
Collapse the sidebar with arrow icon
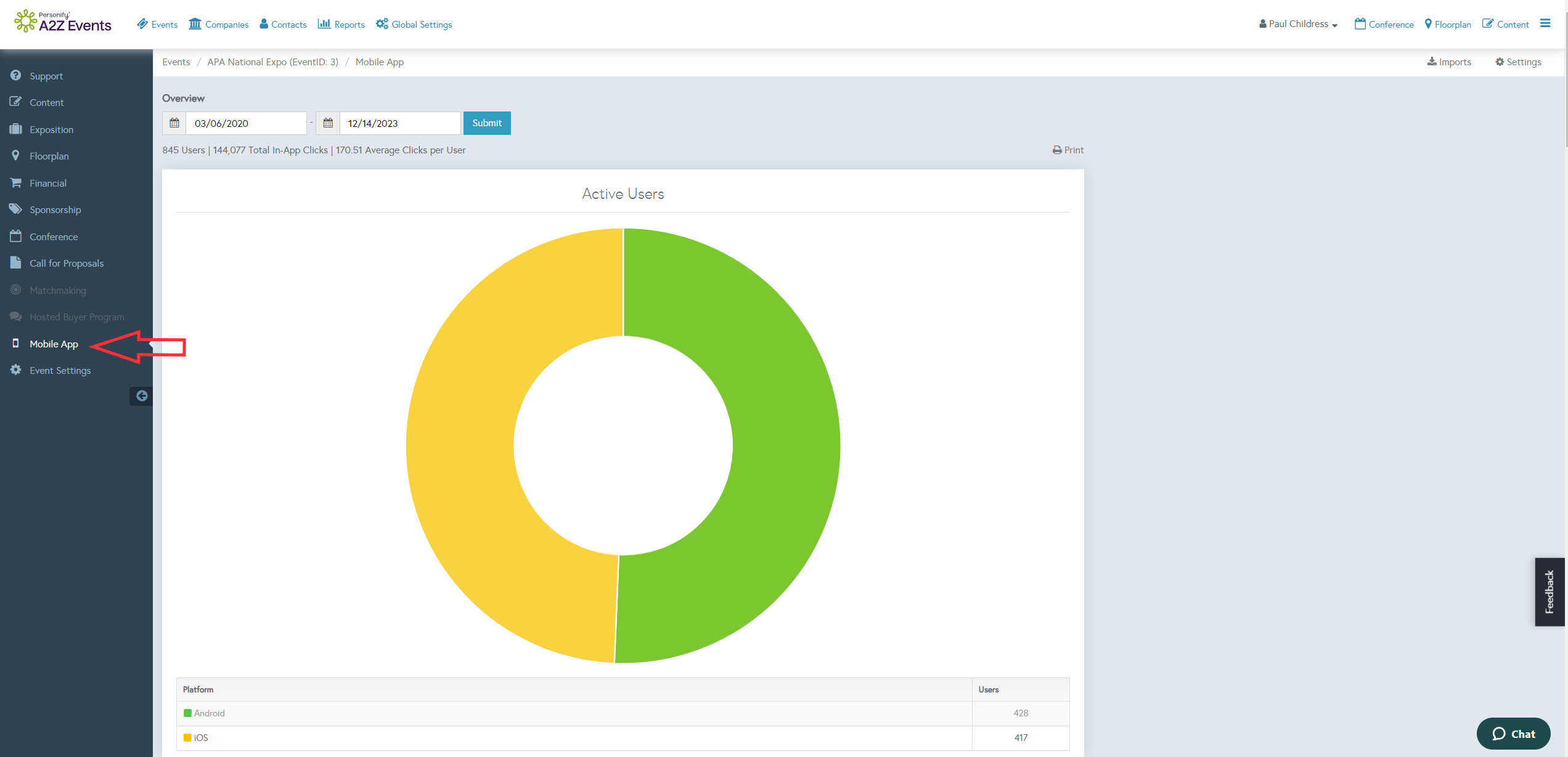pos(142,396)
